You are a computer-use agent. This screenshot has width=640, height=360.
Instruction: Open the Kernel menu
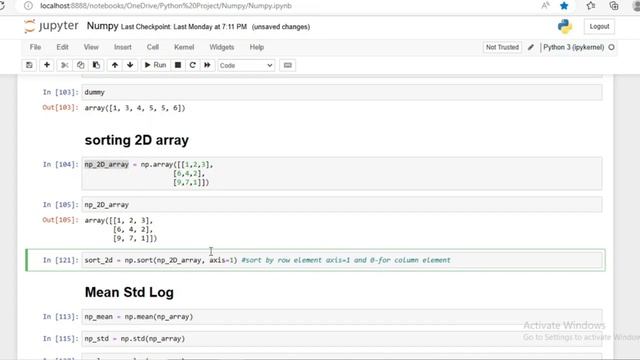(x=184, y=47)
